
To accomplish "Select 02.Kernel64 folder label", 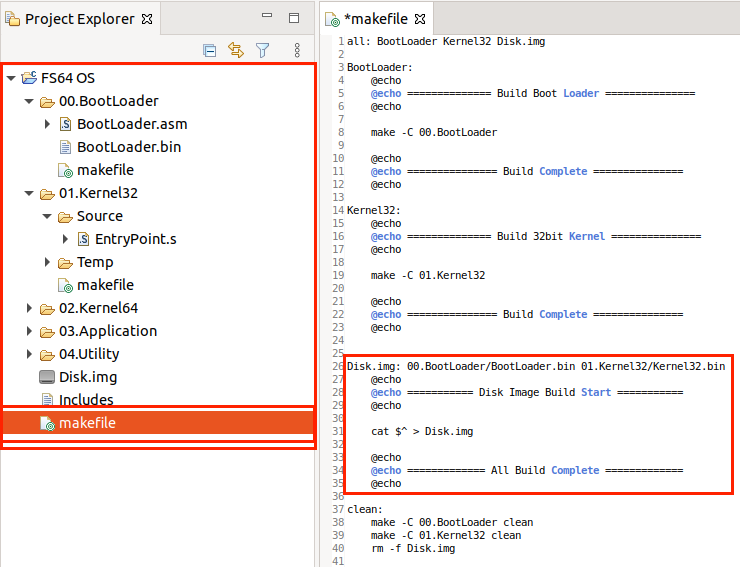I will point(98,308).
